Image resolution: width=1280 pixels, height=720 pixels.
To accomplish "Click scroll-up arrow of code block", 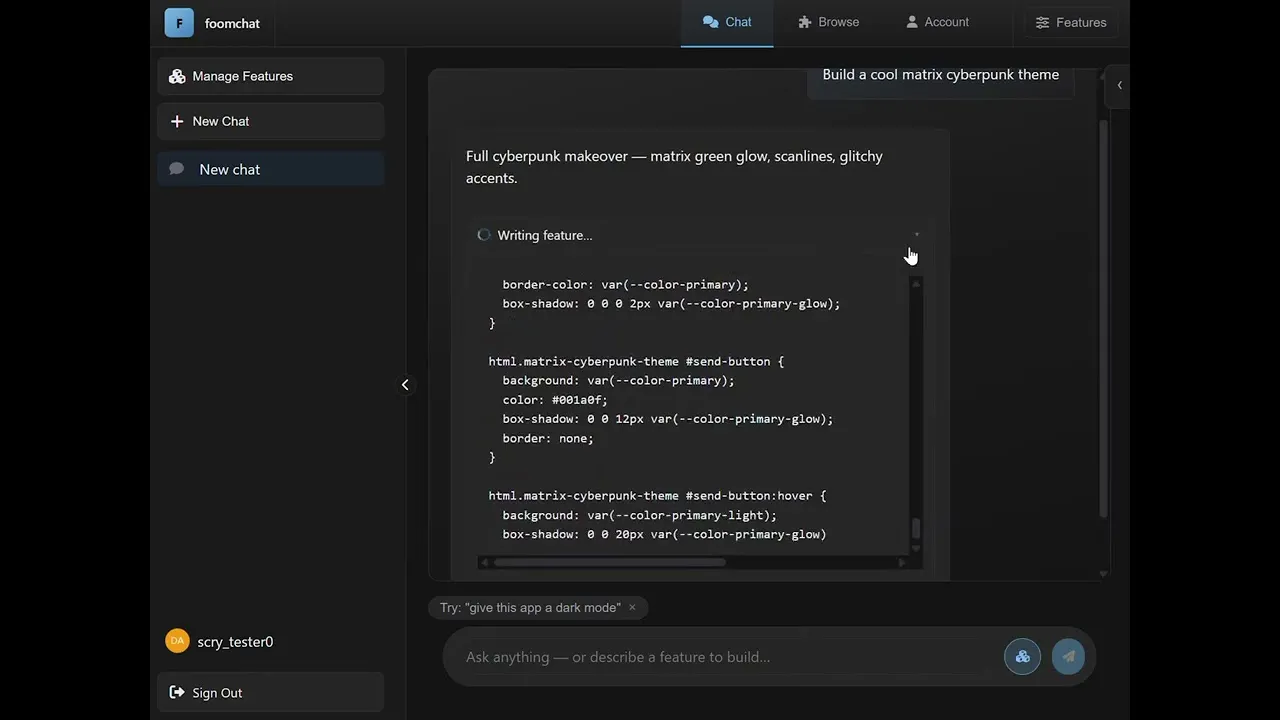I will (915, 284).
